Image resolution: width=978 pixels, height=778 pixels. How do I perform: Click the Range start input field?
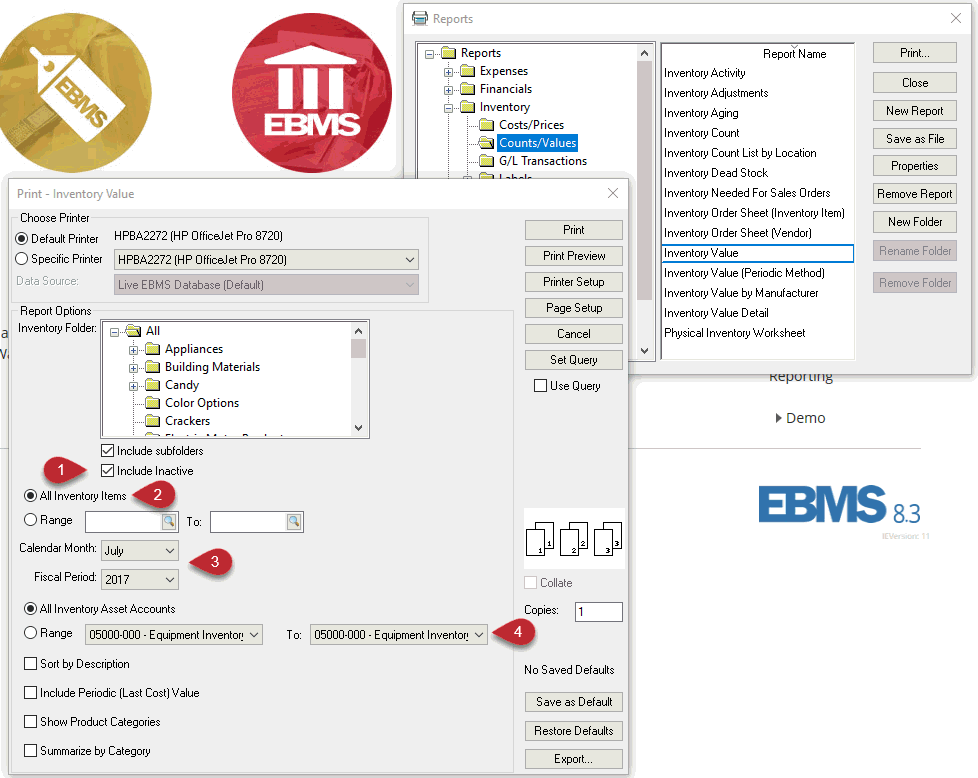click(x=123, y=522)
